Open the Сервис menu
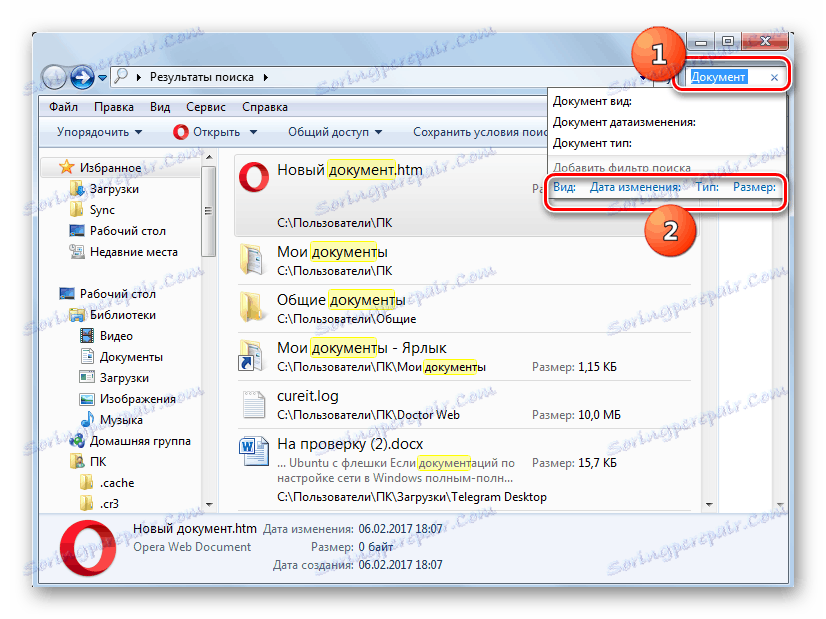Viewport: 826px width, 619px height. 205,107
